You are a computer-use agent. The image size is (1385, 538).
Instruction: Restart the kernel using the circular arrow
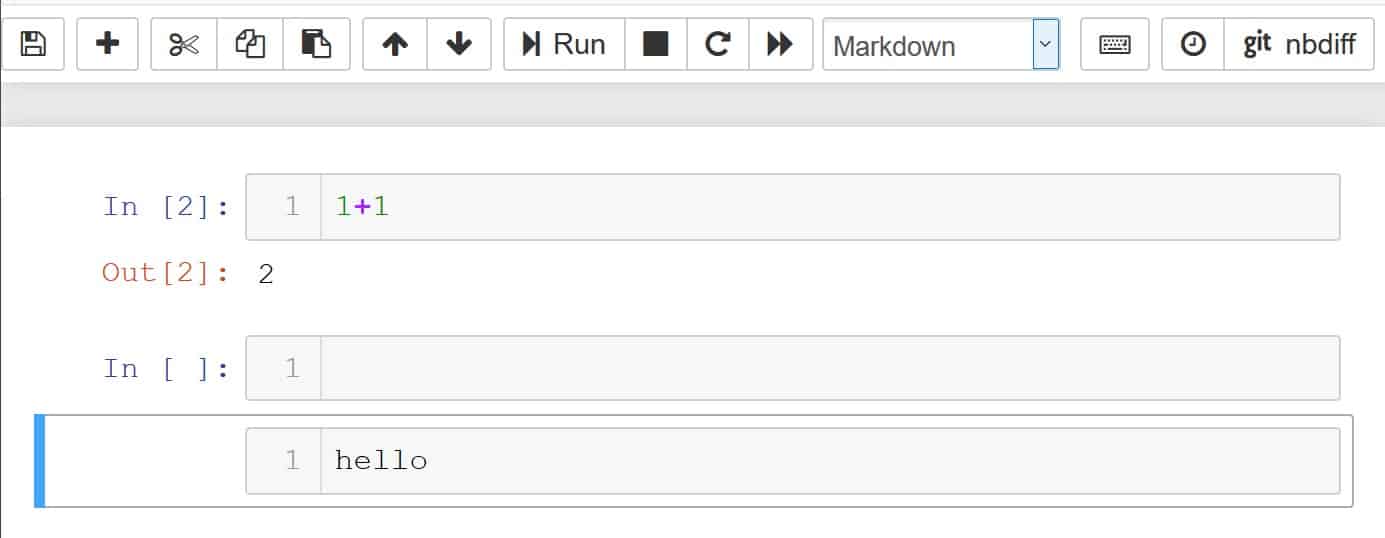point(717,45)
